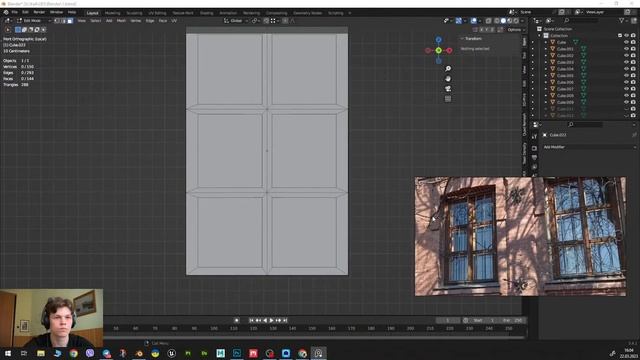Collapse the Collection tree node
640x360 pixels.
point(540,36)
